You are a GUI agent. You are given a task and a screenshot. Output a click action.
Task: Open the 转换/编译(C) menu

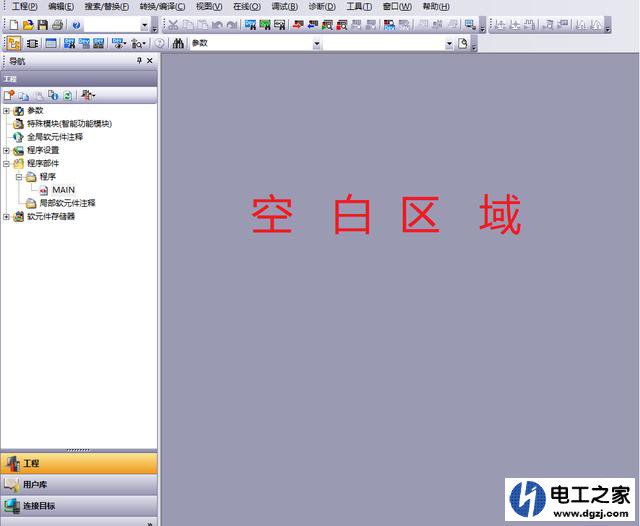(162, 6)
